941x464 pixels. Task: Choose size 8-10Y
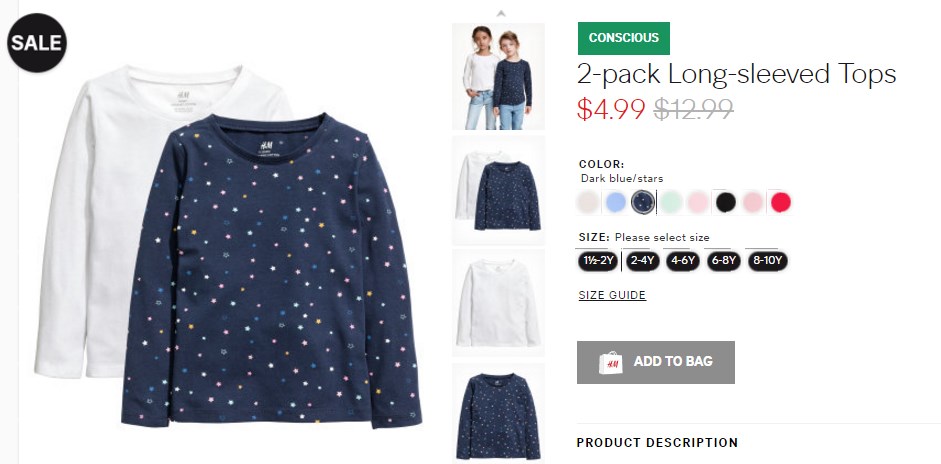768,261
